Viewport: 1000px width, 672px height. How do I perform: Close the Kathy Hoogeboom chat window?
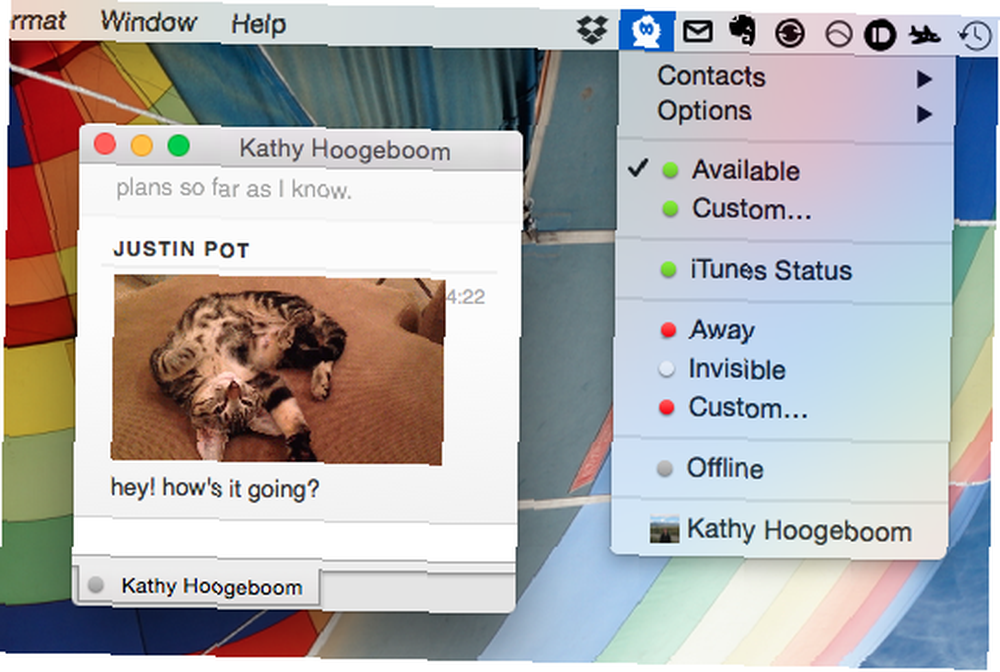coord(105,144)
